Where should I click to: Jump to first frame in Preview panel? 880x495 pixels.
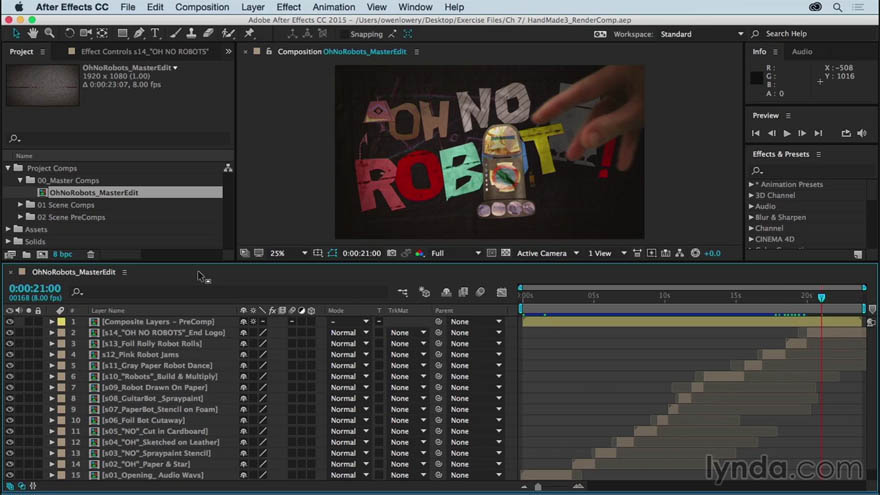755,133
